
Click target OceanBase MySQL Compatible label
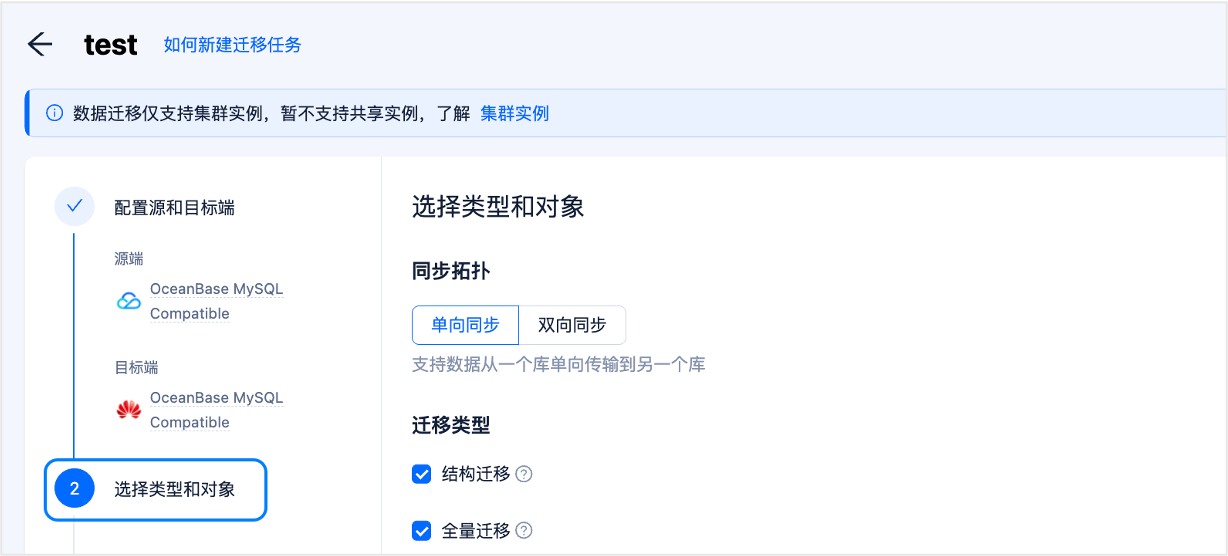tap(217, 410)
